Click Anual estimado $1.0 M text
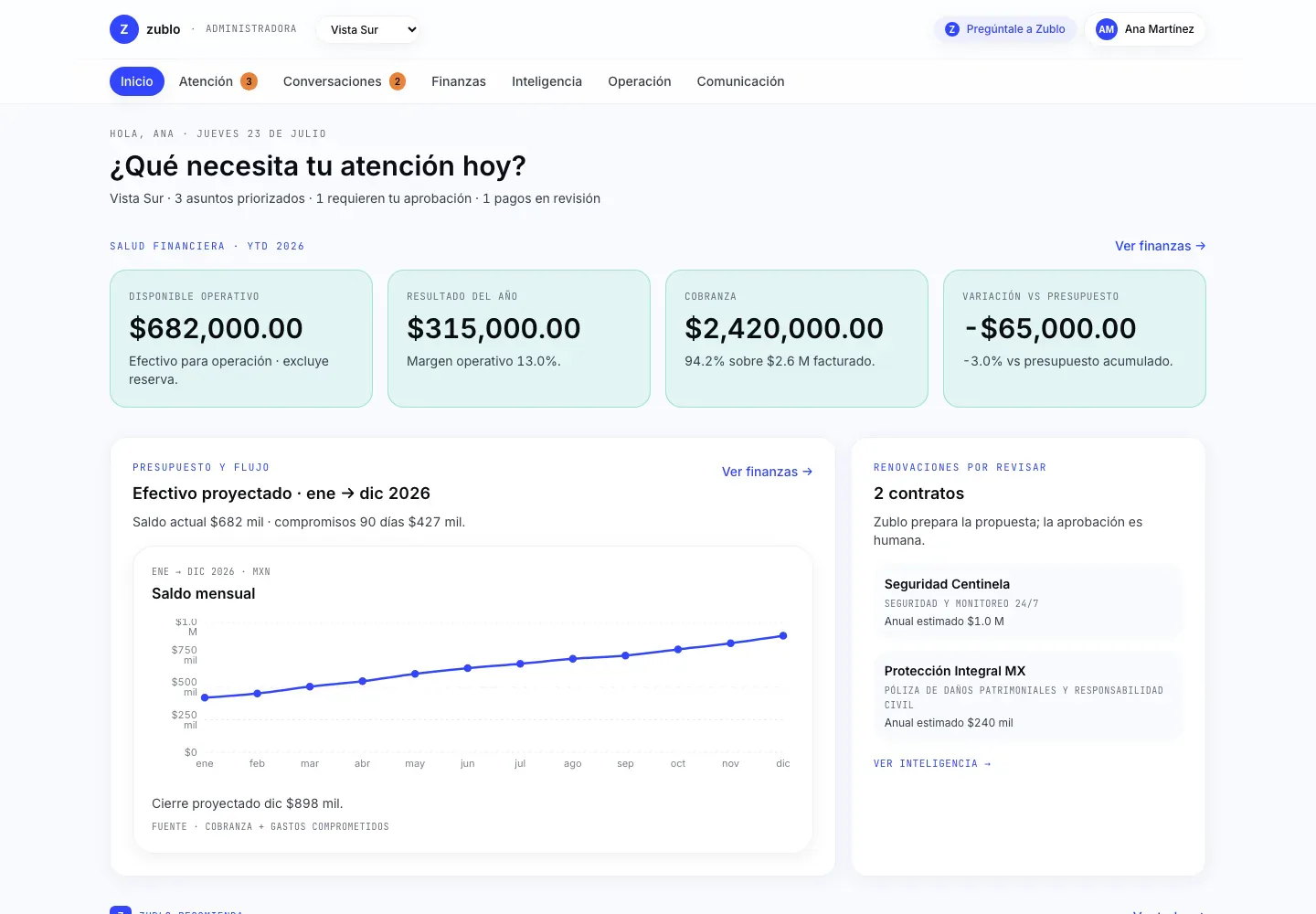Screen dimensions: 1316x914 pos(944,621)
